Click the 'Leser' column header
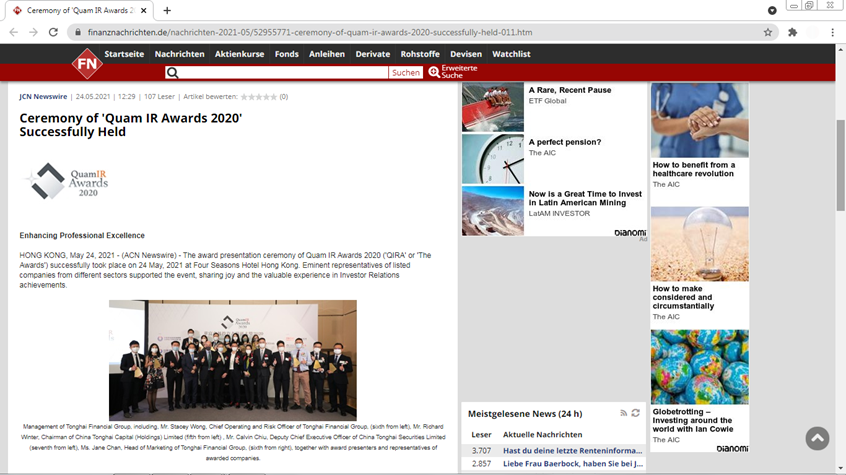 pos(481,435)
